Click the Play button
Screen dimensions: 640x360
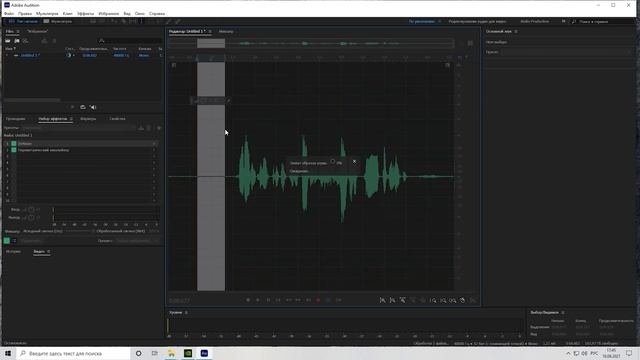pyautogui.click(x=258, y=300)
